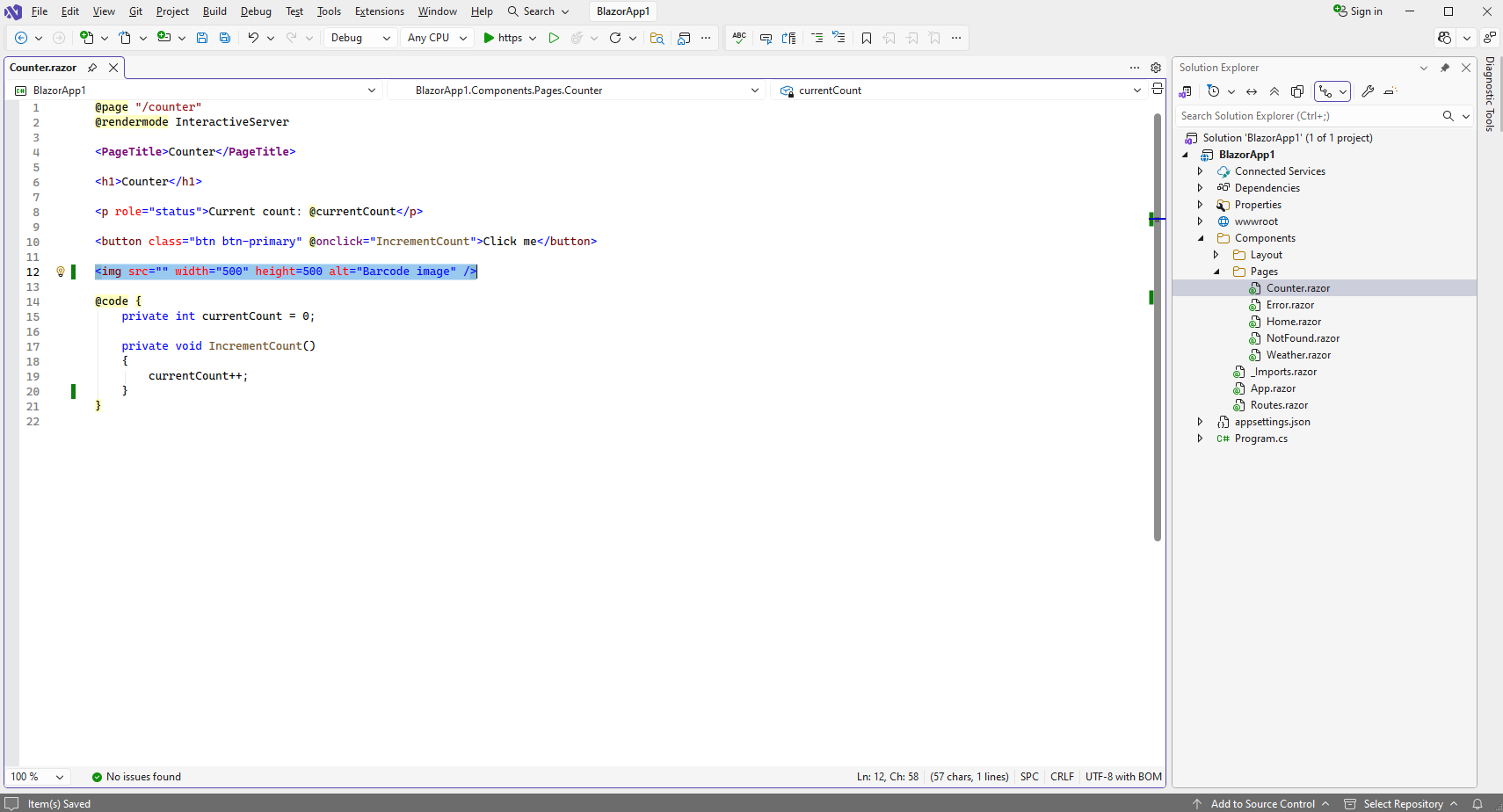1503x812 pixels.
Task: Click the Undo arrow icon
Action: pyautogui.click(x=253, y=38)
